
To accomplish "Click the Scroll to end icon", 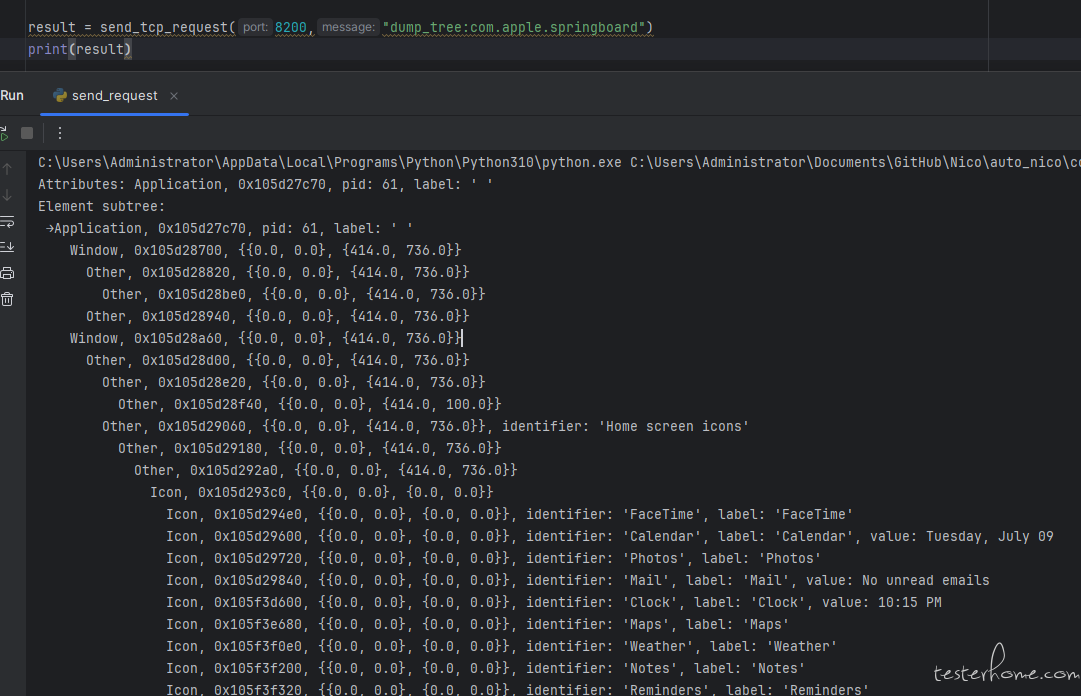I will tap(8, 247).
